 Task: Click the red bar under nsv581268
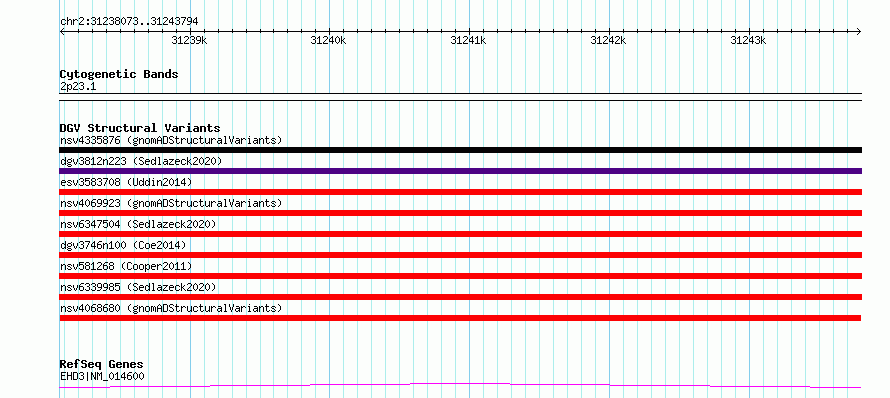tap(460, 276)
